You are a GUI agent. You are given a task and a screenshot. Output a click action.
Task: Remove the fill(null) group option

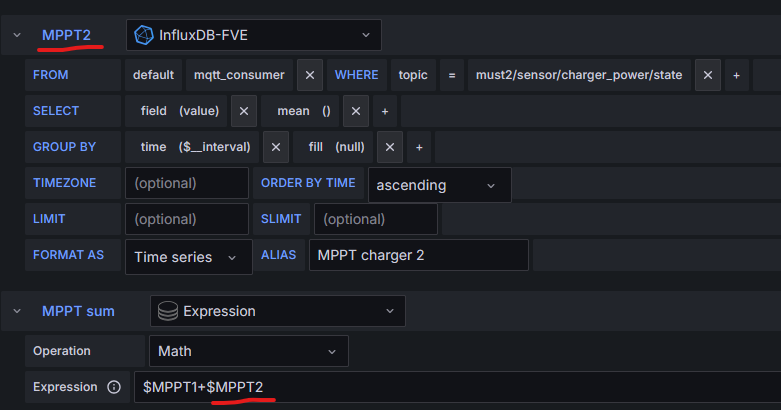coord(390,147)
